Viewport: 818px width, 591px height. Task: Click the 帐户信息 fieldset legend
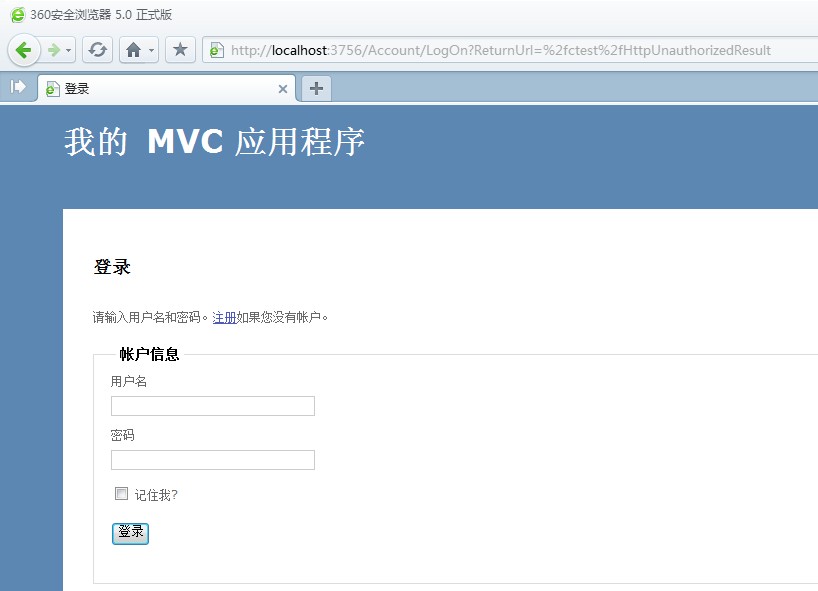149,354
